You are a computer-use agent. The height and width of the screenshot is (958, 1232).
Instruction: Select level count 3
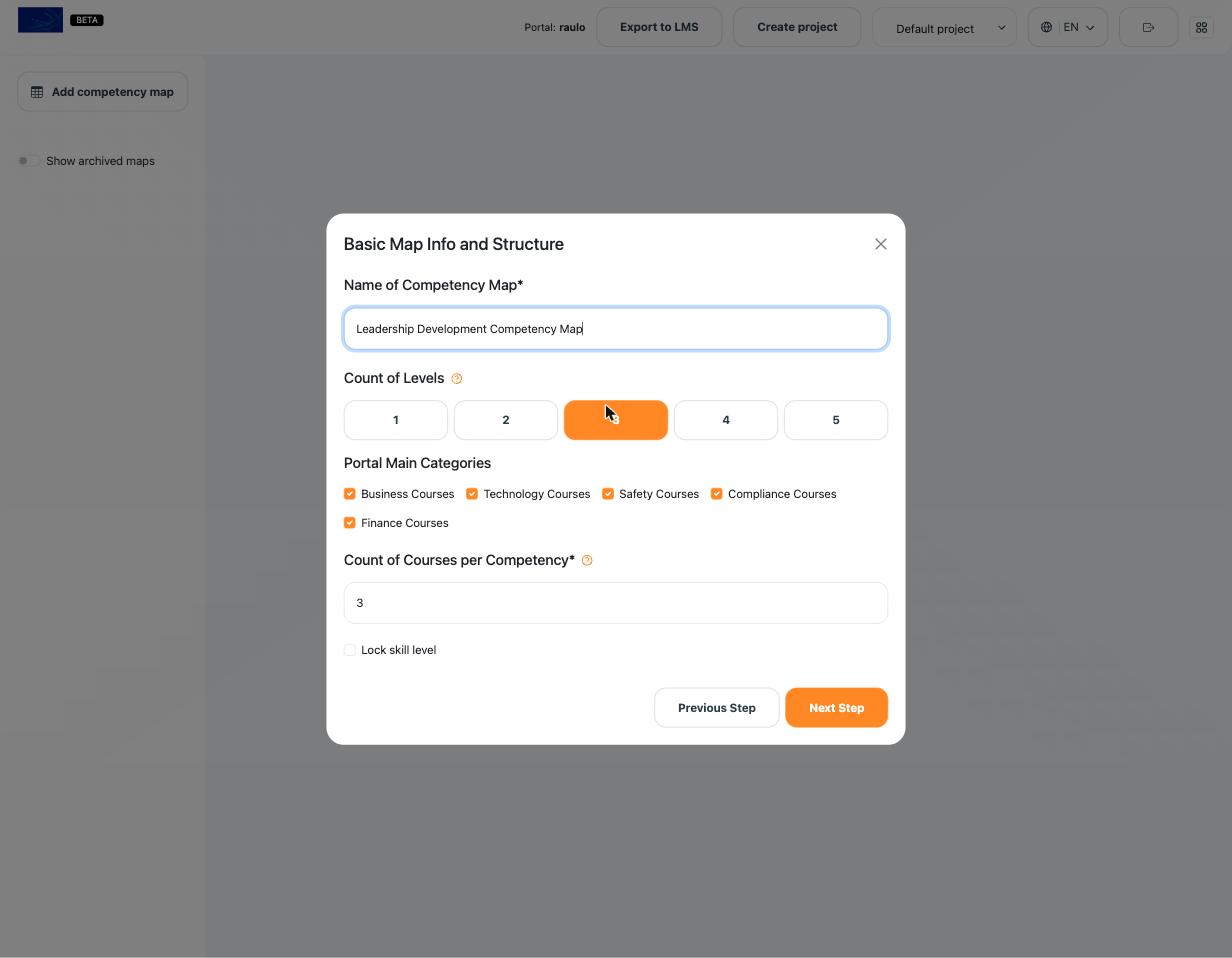(616, 420)
